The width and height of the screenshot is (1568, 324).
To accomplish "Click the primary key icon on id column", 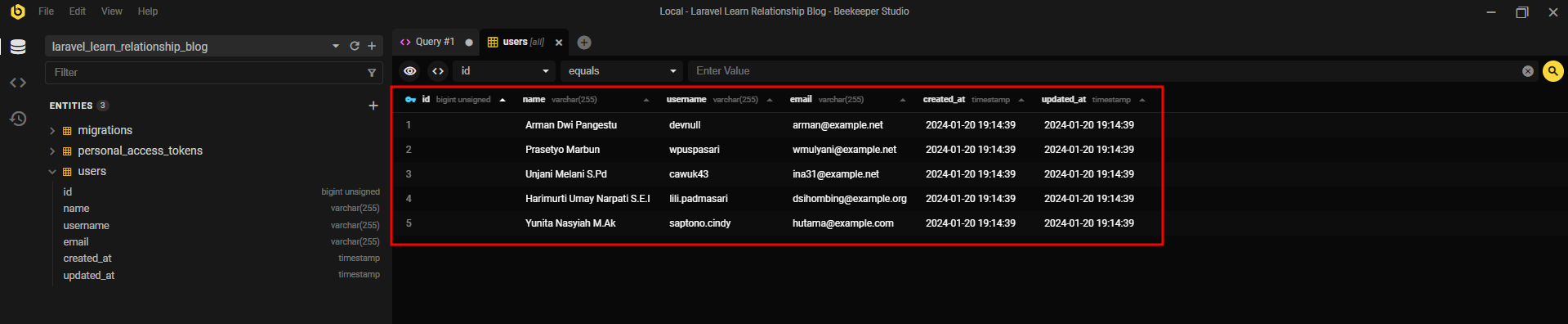I will coord(410,100).
